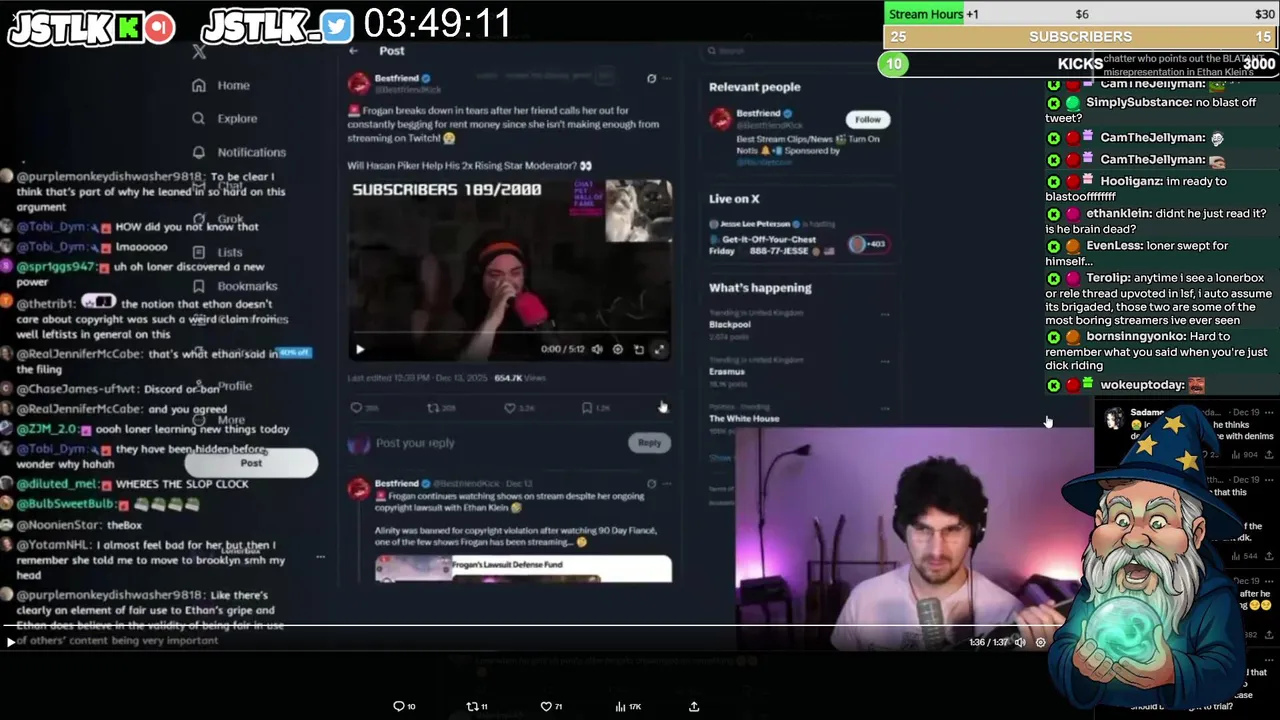Open the outer video settings gear
The height and width of the screenshot is (720, 1280).
(x=1041, y=642)
